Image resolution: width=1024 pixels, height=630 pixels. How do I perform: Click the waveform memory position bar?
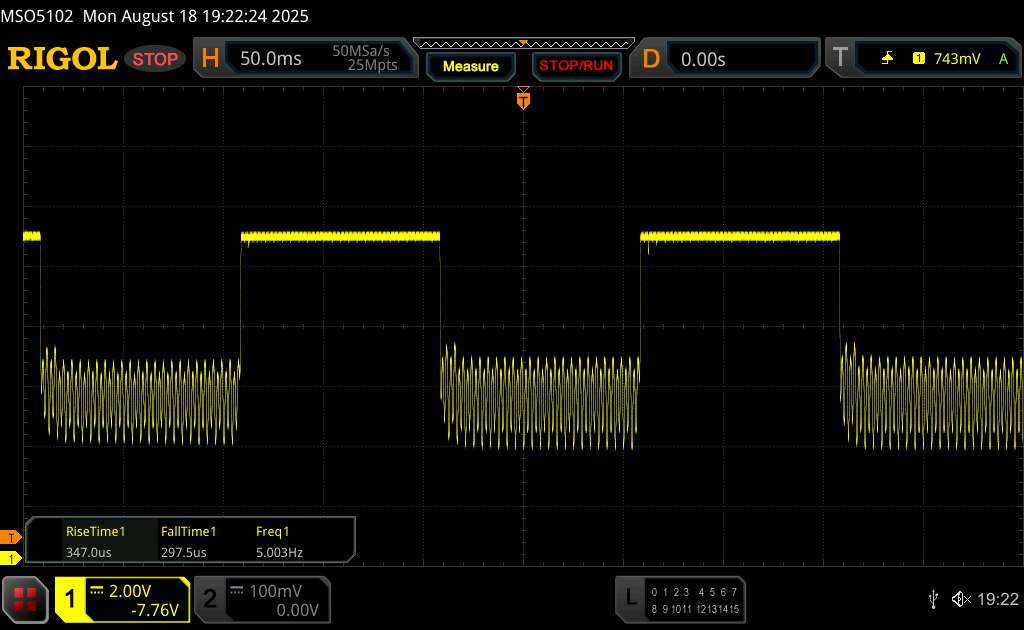click(523, 43)
